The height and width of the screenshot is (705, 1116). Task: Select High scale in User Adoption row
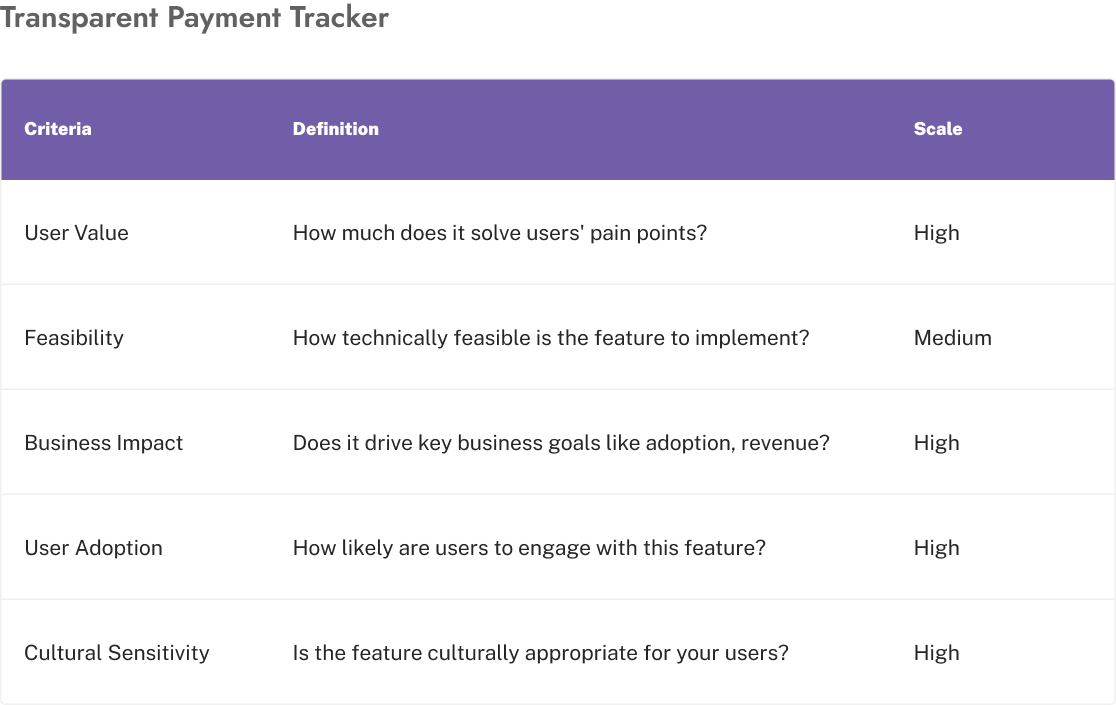[937, 548]
